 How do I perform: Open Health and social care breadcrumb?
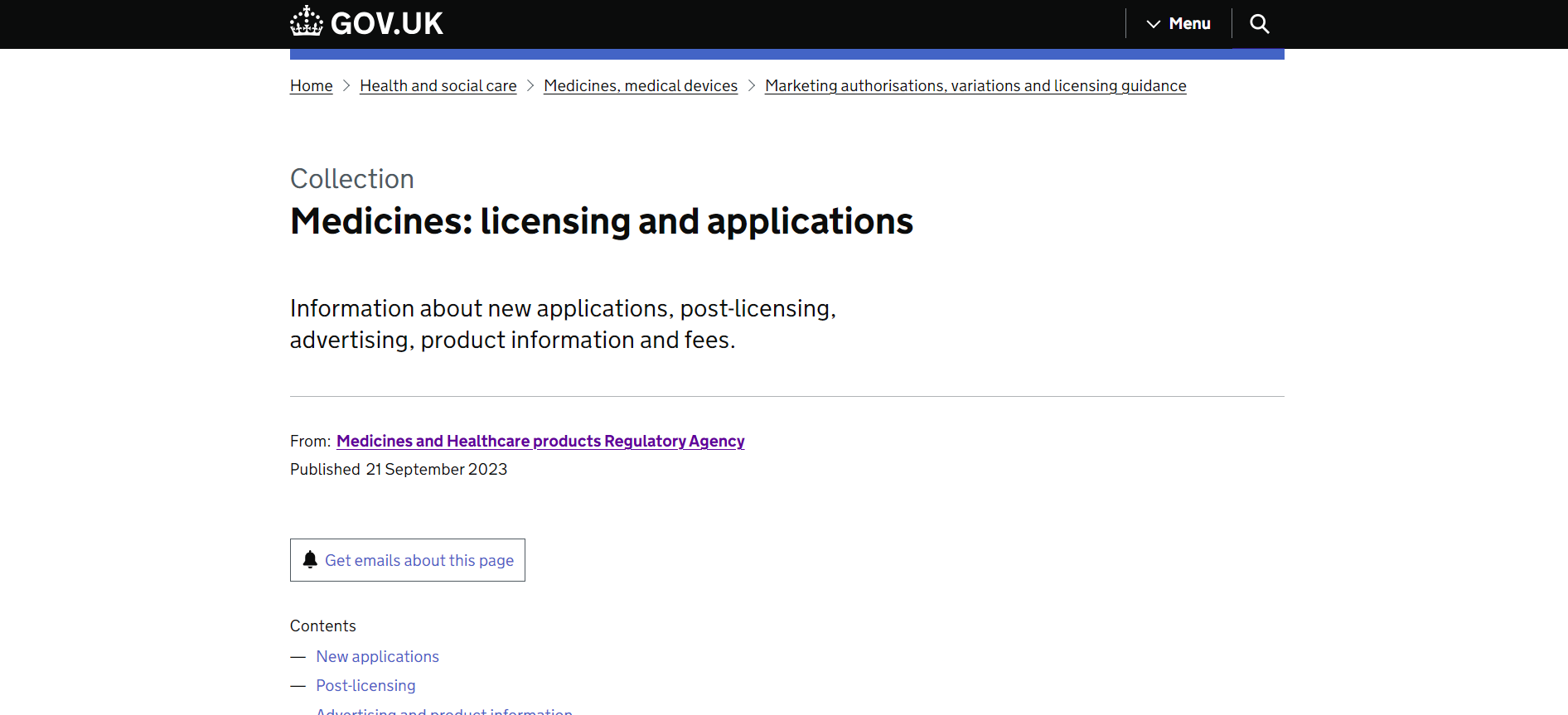(438, 86)
